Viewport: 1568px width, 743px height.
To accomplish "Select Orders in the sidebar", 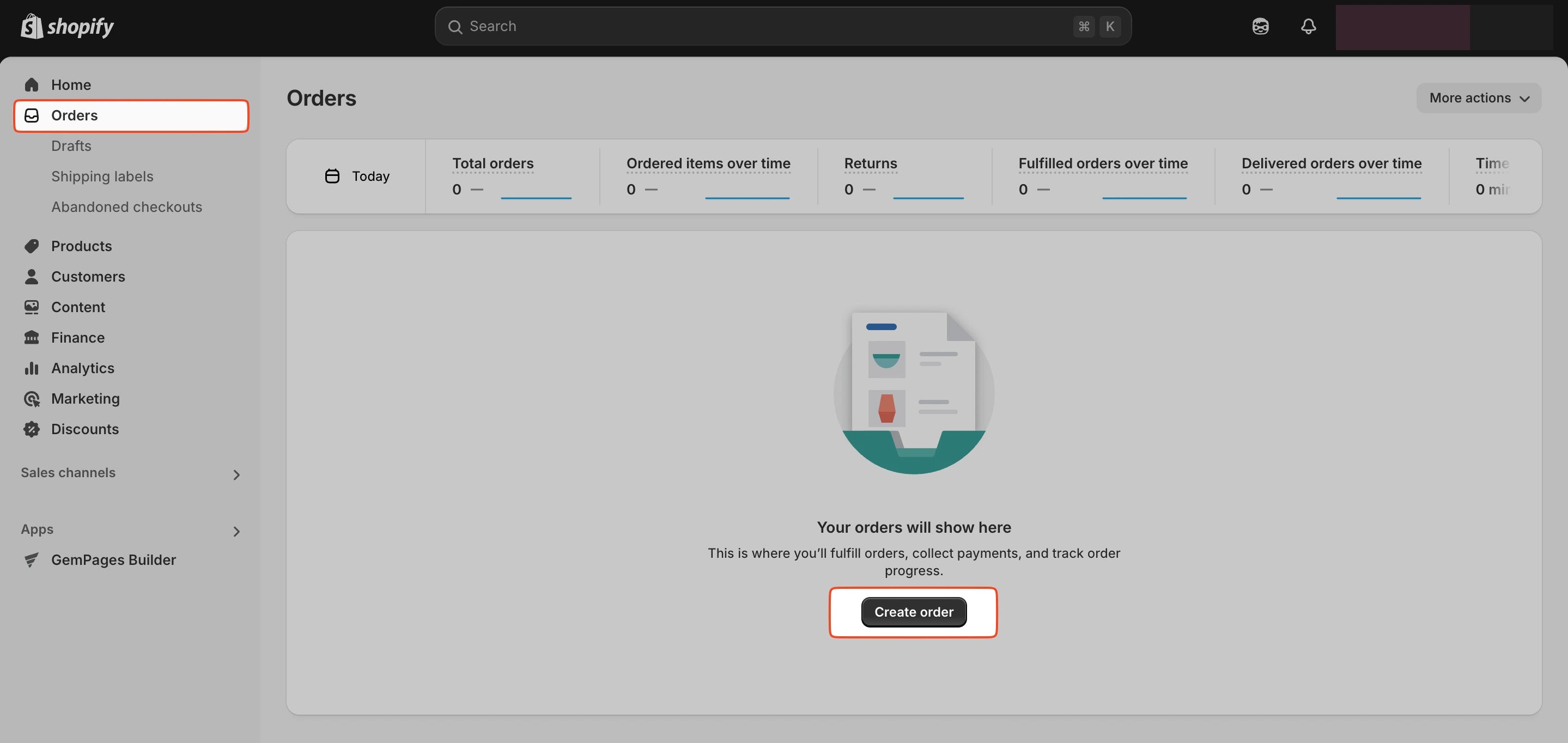I will [131, 115].
